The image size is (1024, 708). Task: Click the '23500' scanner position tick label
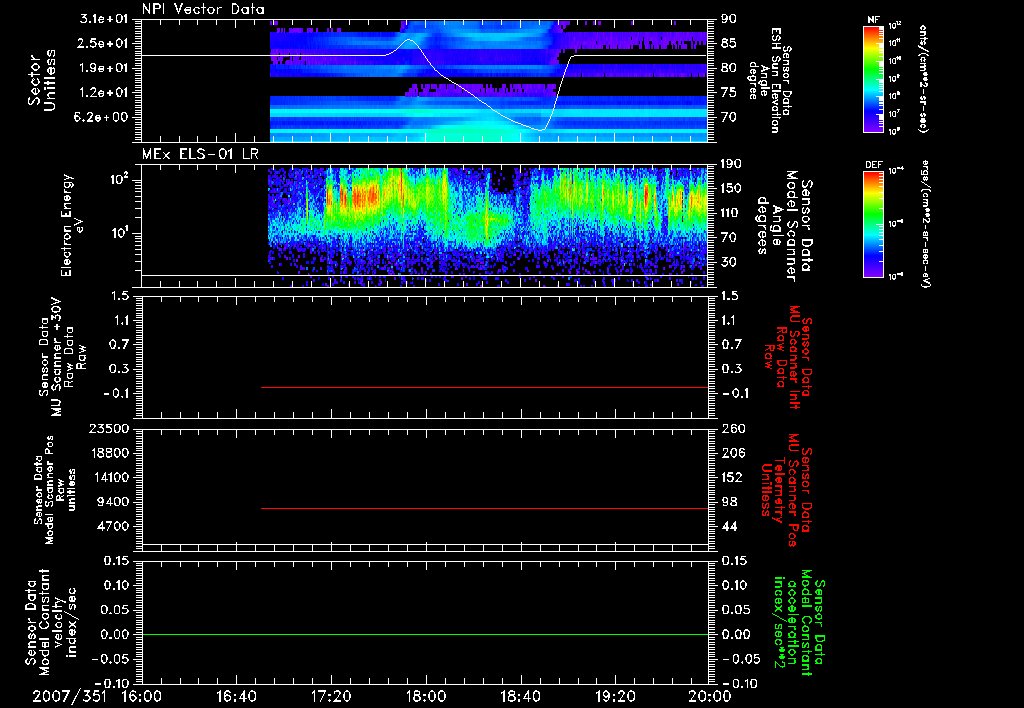[109, 428]
